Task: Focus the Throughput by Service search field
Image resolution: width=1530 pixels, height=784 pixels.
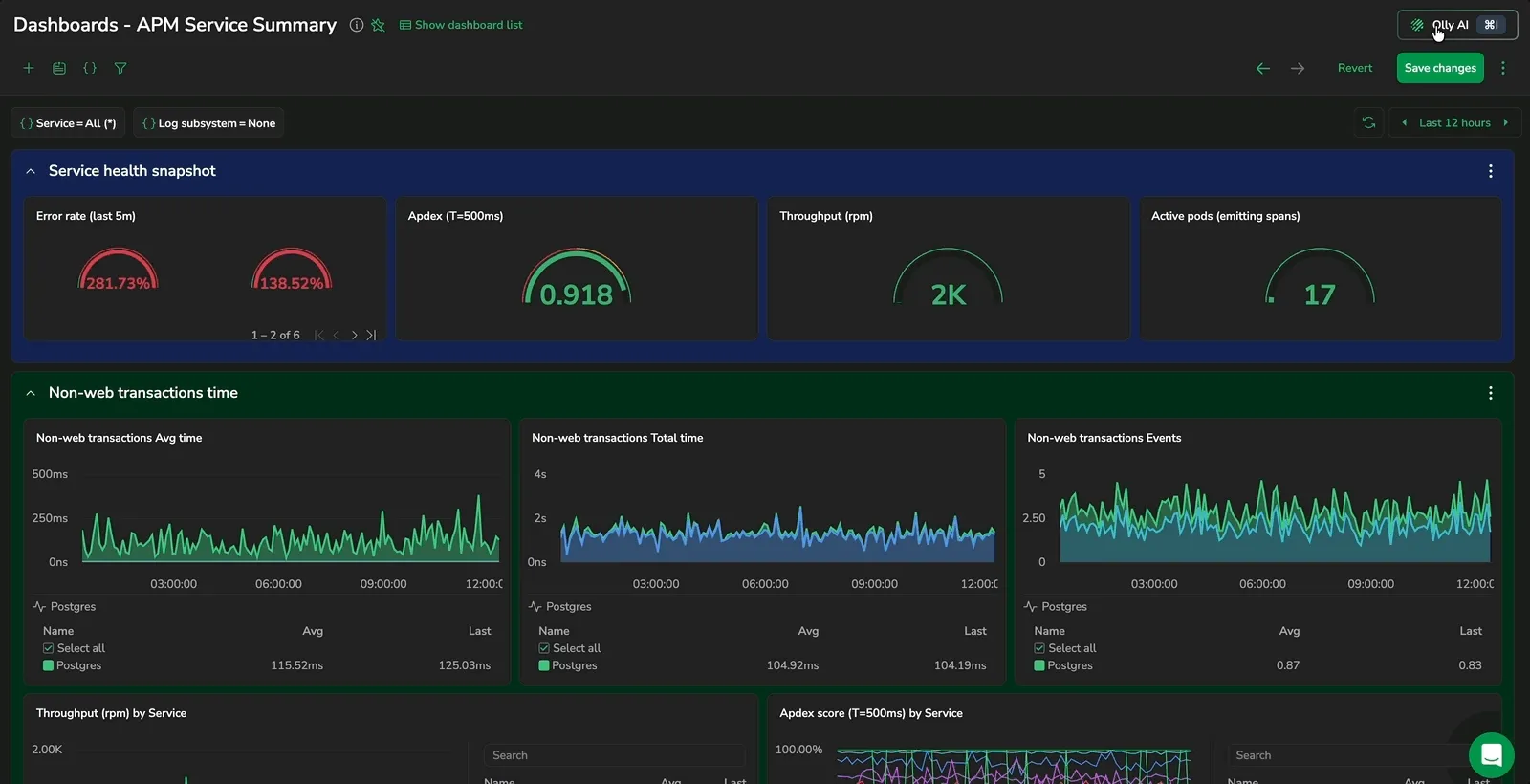Action: (x=614, y=755)
